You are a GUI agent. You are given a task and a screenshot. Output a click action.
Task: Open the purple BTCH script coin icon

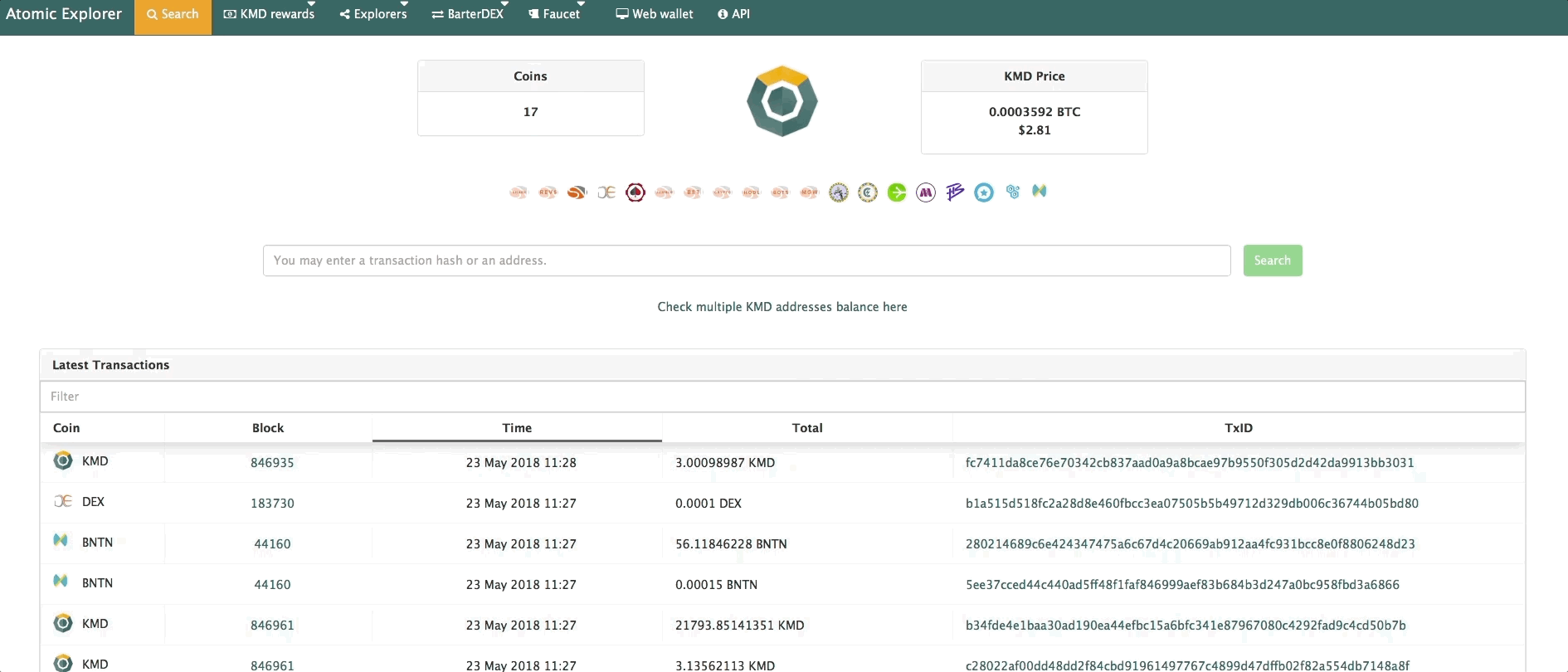click(955, 192)
